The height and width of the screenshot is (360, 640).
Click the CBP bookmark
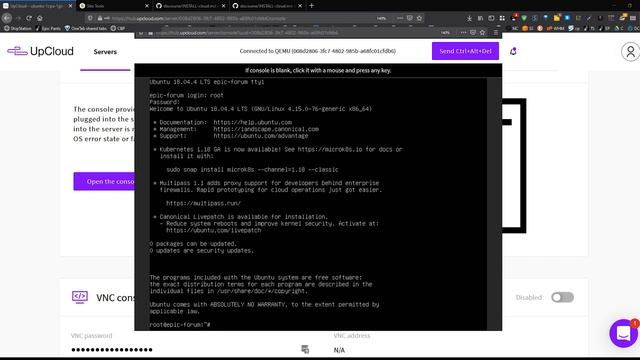pyautogui.click(x=118, y=28)
